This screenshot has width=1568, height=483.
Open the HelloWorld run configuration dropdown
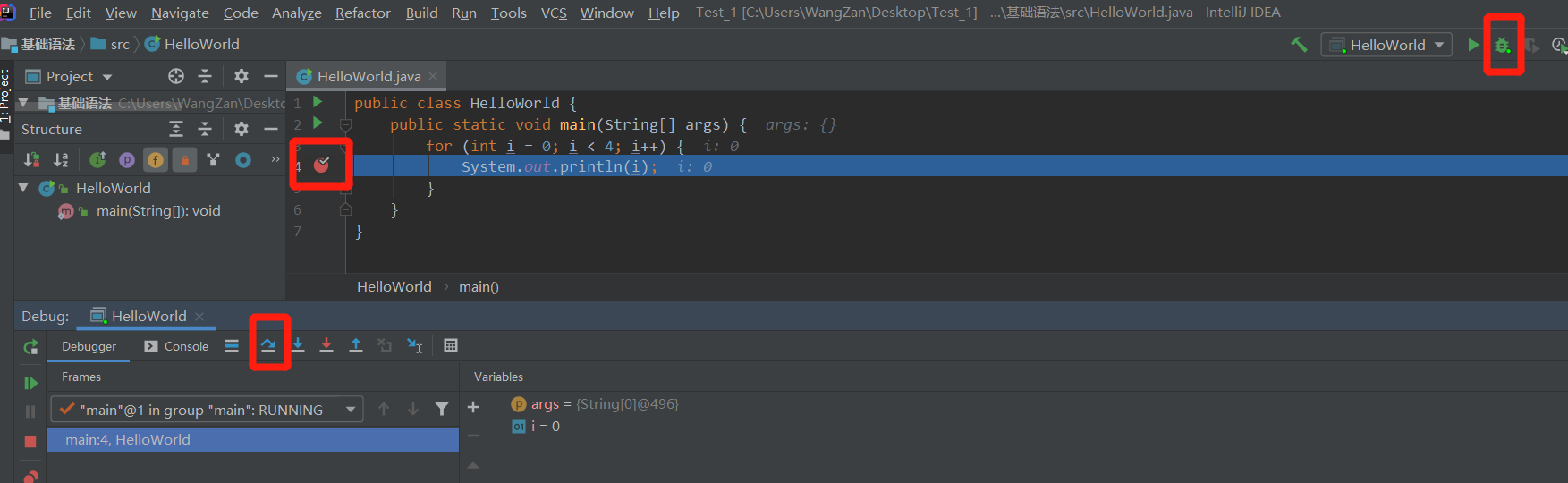(x=1386, y=45)
